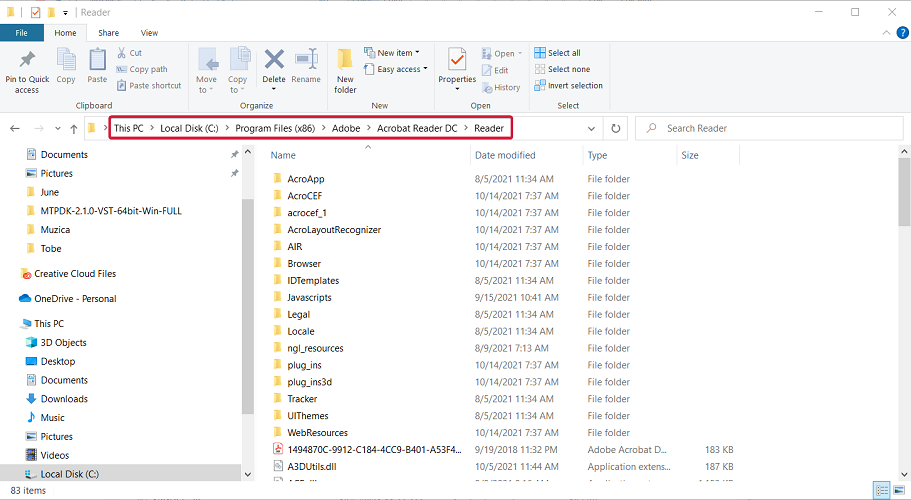
Task: Select 3D Objects in navigation pane
Action: click(x=56, y=343)
